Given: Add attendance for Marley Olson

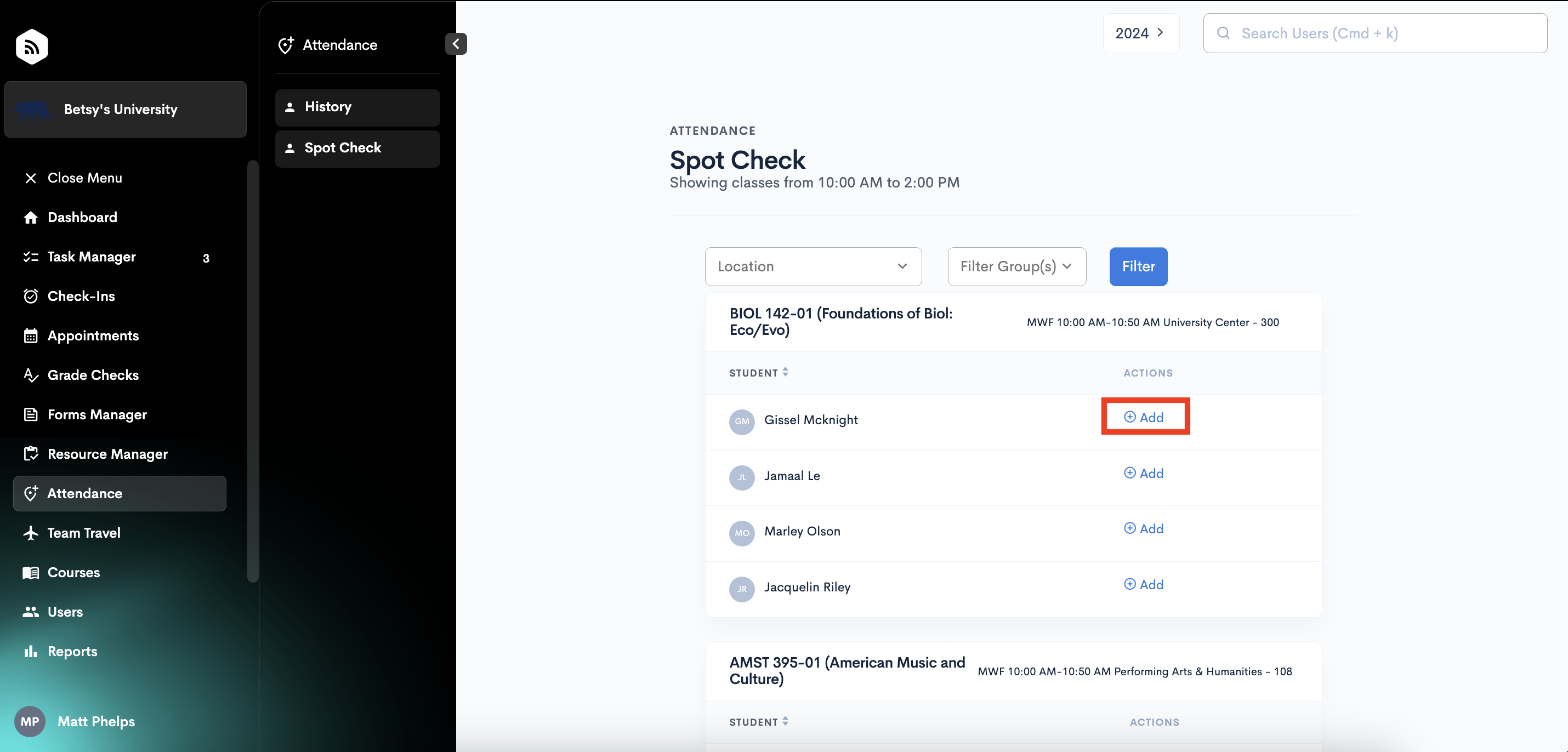Looking at the screenshot, I should [1144, 529].
